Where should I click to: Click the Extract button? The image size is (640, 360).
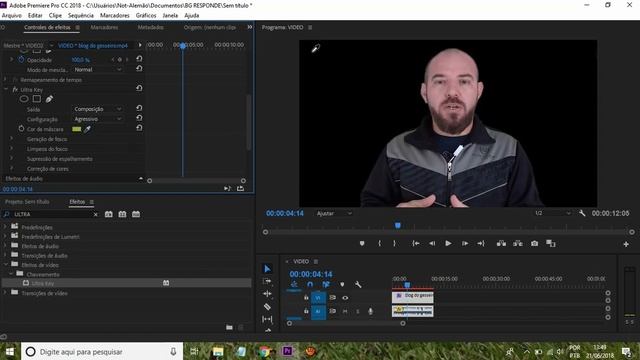tap(518, 243)
